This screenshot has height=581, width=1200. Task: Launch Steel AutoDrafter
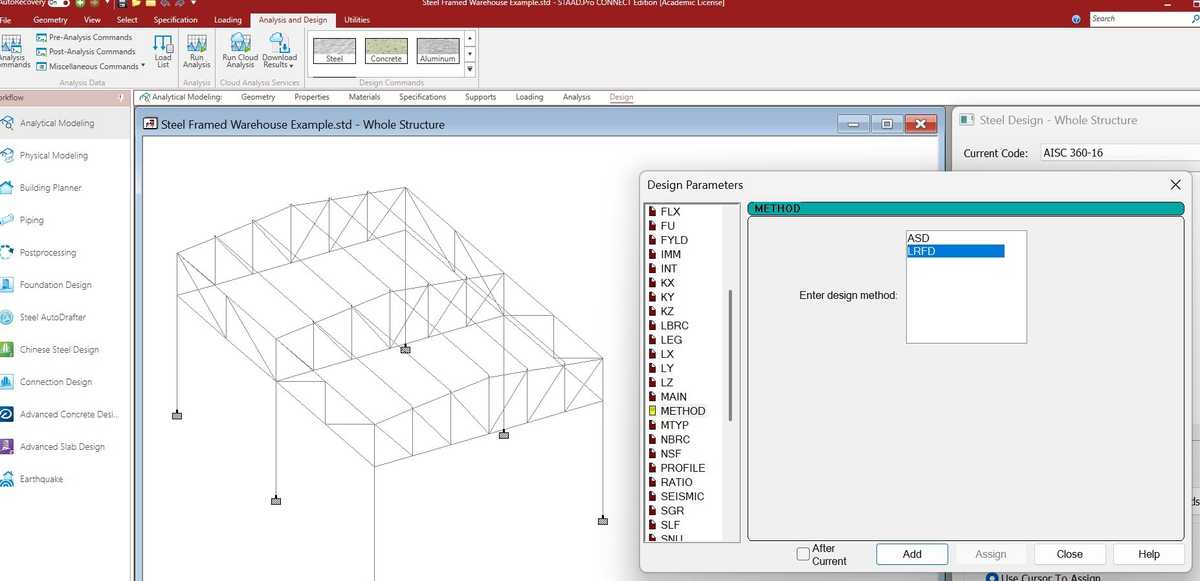(52, 317)
